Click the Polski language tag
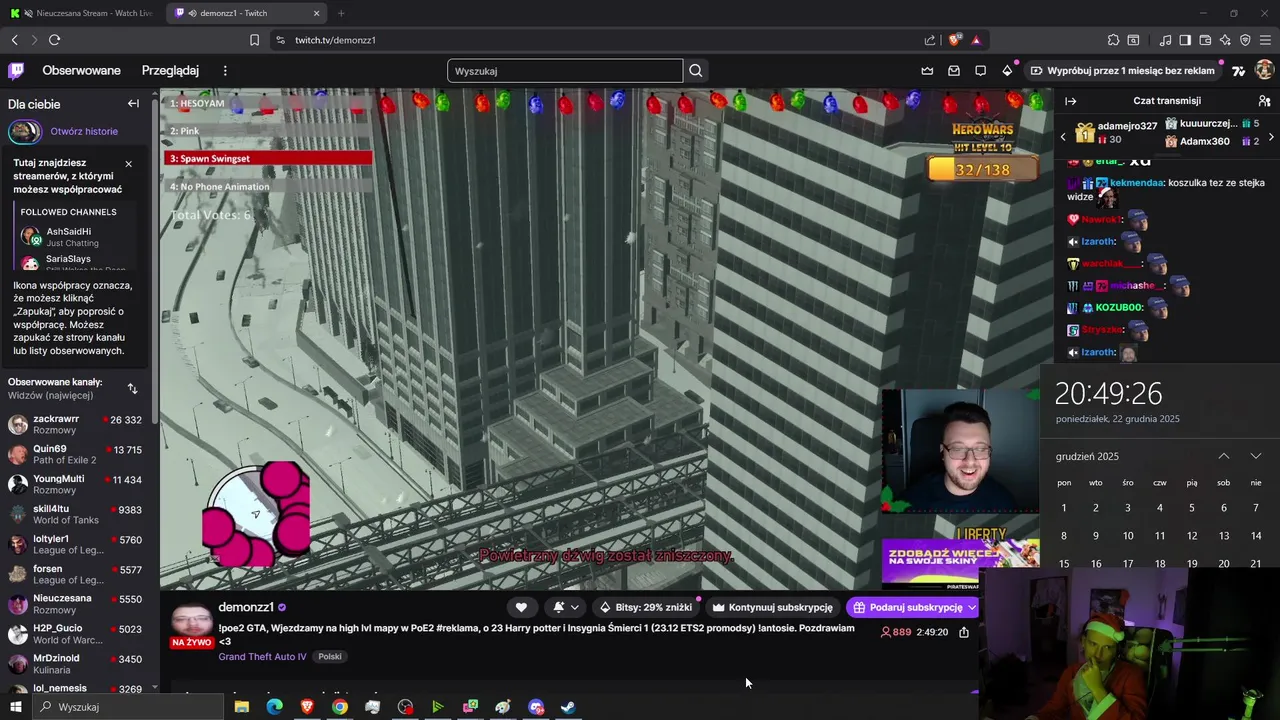 [330, 657]
